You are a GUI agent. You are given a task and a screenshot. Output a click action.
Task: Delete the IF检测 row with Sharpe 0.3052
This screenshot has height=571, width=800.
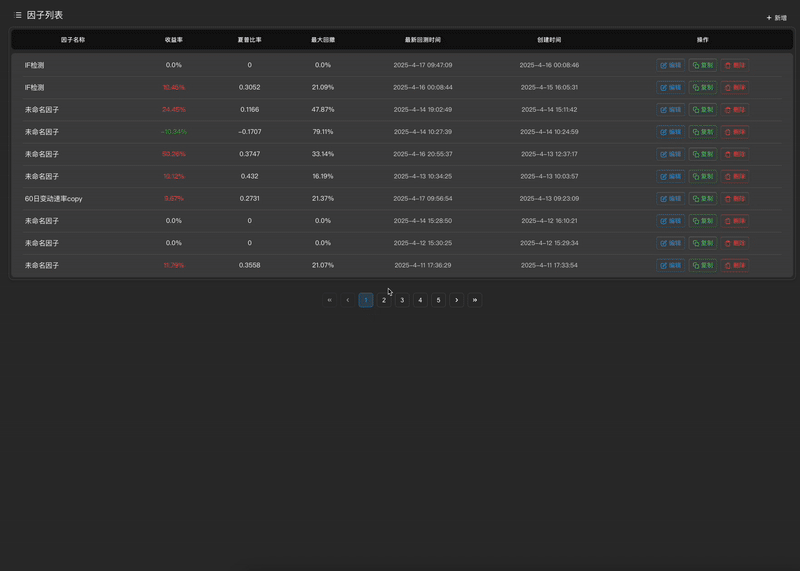point(735,87)
